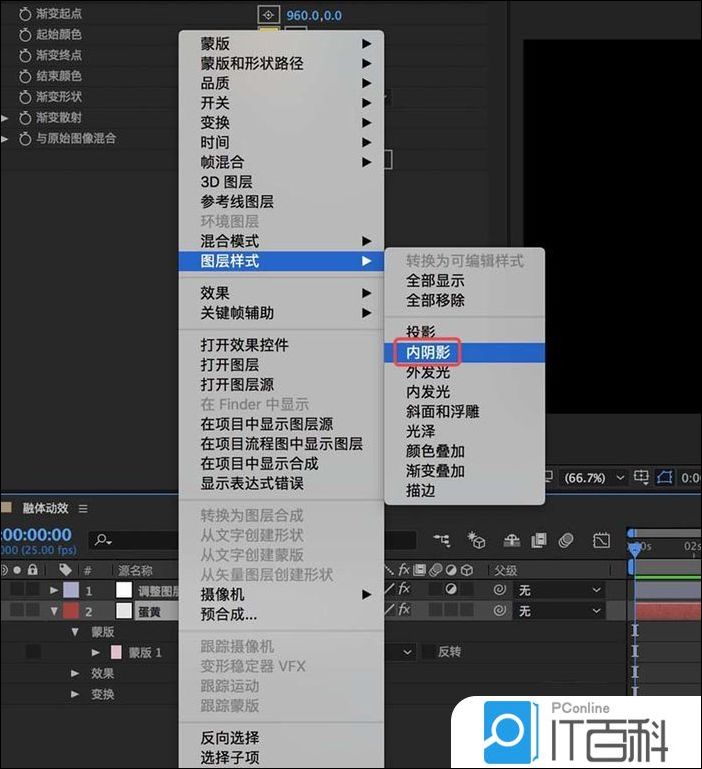Toggle mask and shape path visibility icon
Viewport: 702px width, 769px height.
click(664, 477)
